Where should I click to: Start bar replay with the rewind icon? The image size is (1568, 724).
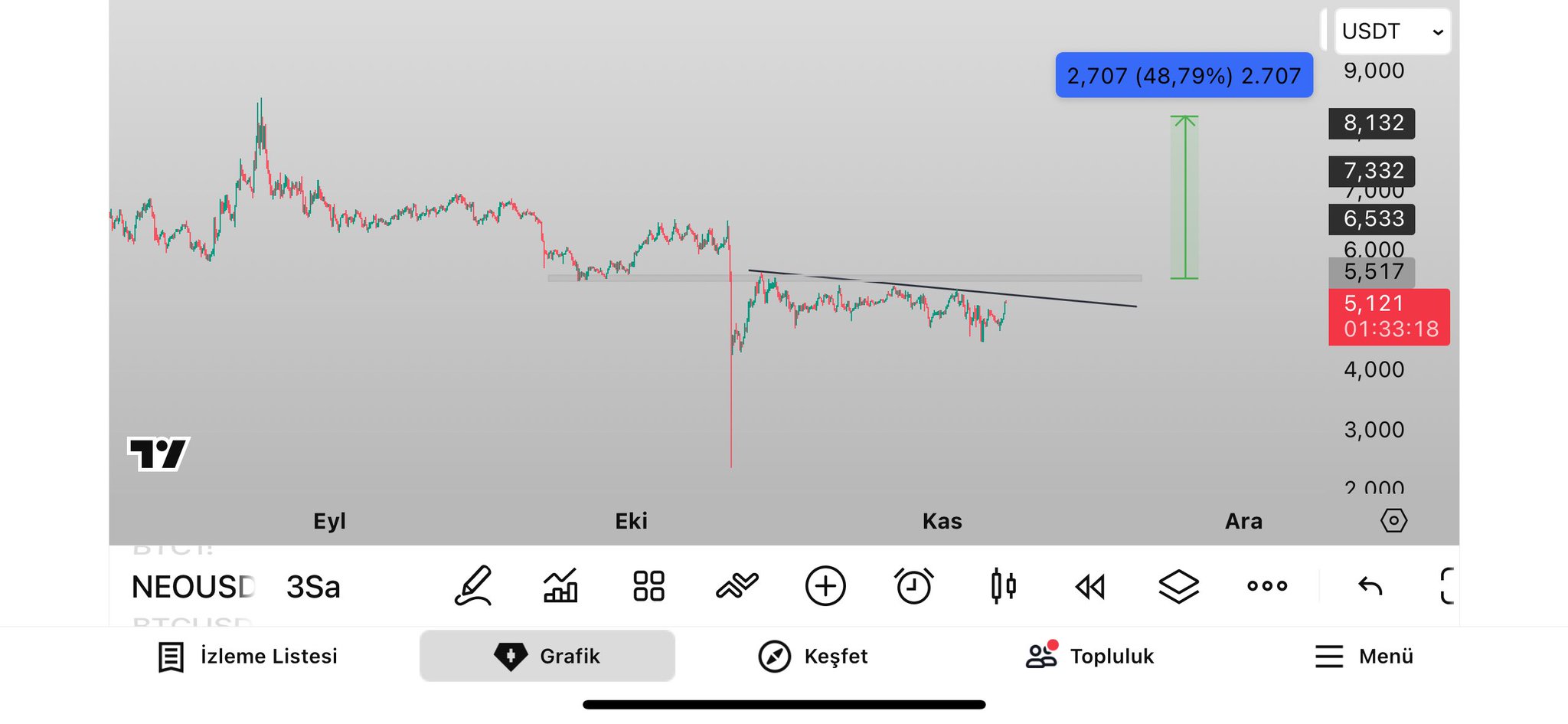pos(1090,587)
